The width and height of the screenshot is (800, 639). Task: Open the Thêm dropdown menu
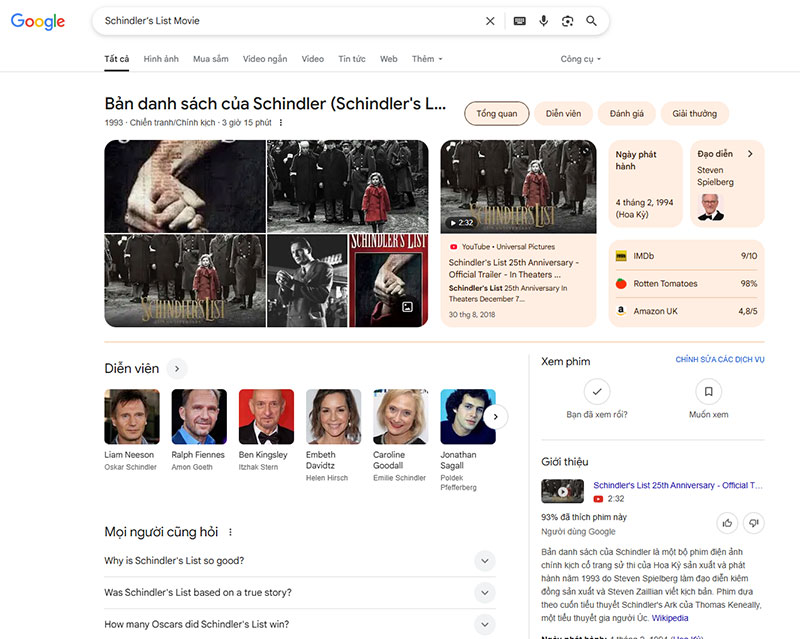pos(427,59)
